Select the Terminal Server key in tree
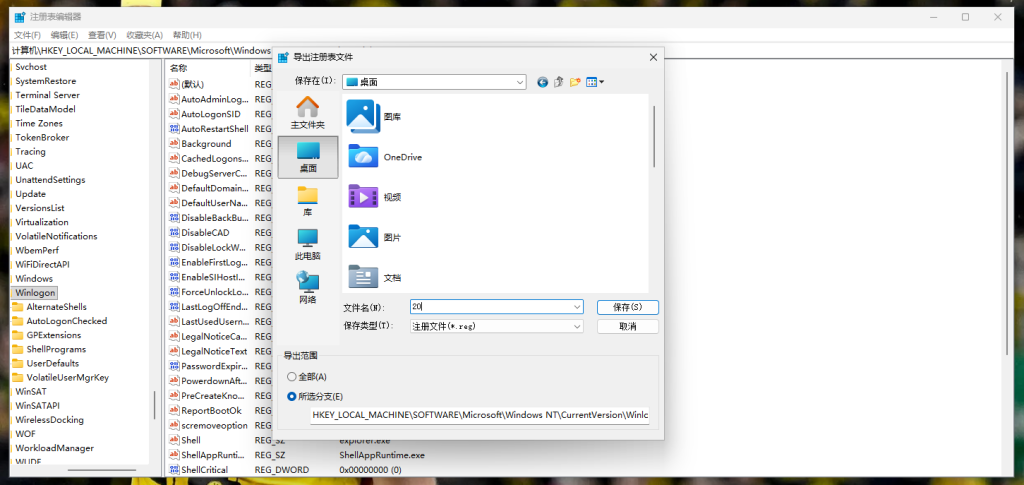1024x485 pixels. tap(47, 95)
